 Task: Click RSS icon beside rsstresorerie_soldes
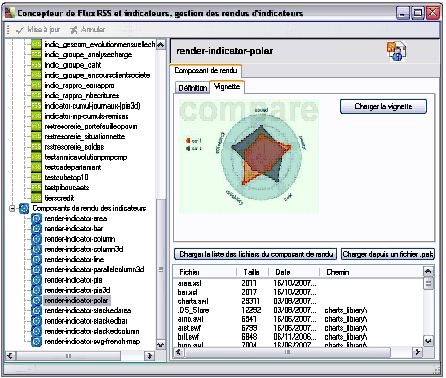tap(36, 147)
